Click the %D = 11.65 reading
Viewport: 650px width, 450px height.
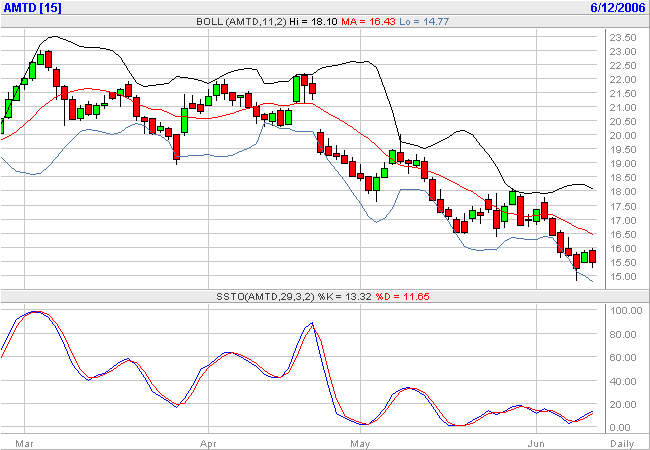(403, 297)
